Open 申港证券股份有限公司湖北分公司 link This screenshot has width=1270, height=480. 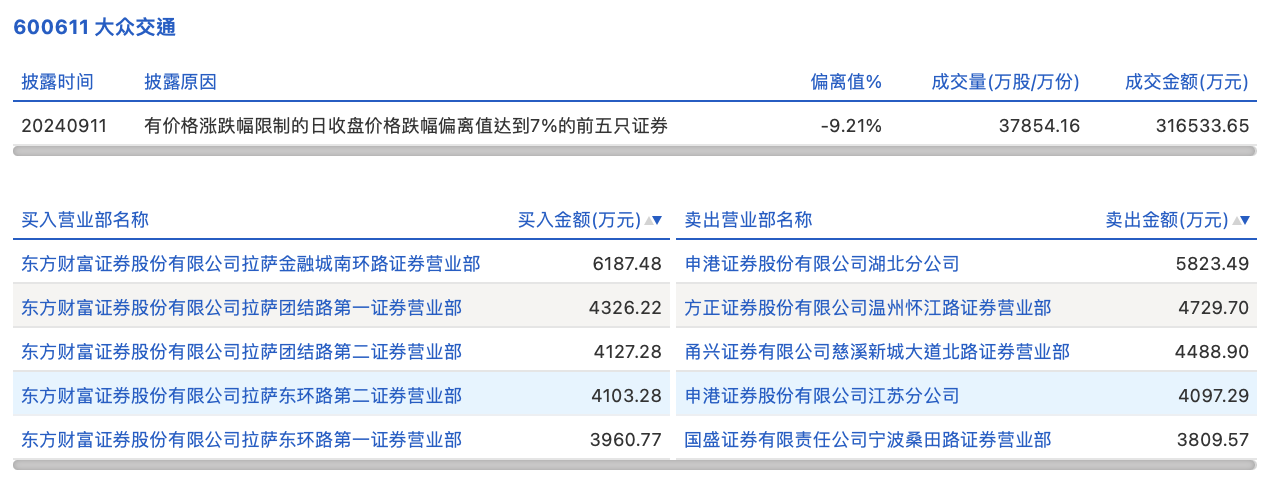[822, 264]
